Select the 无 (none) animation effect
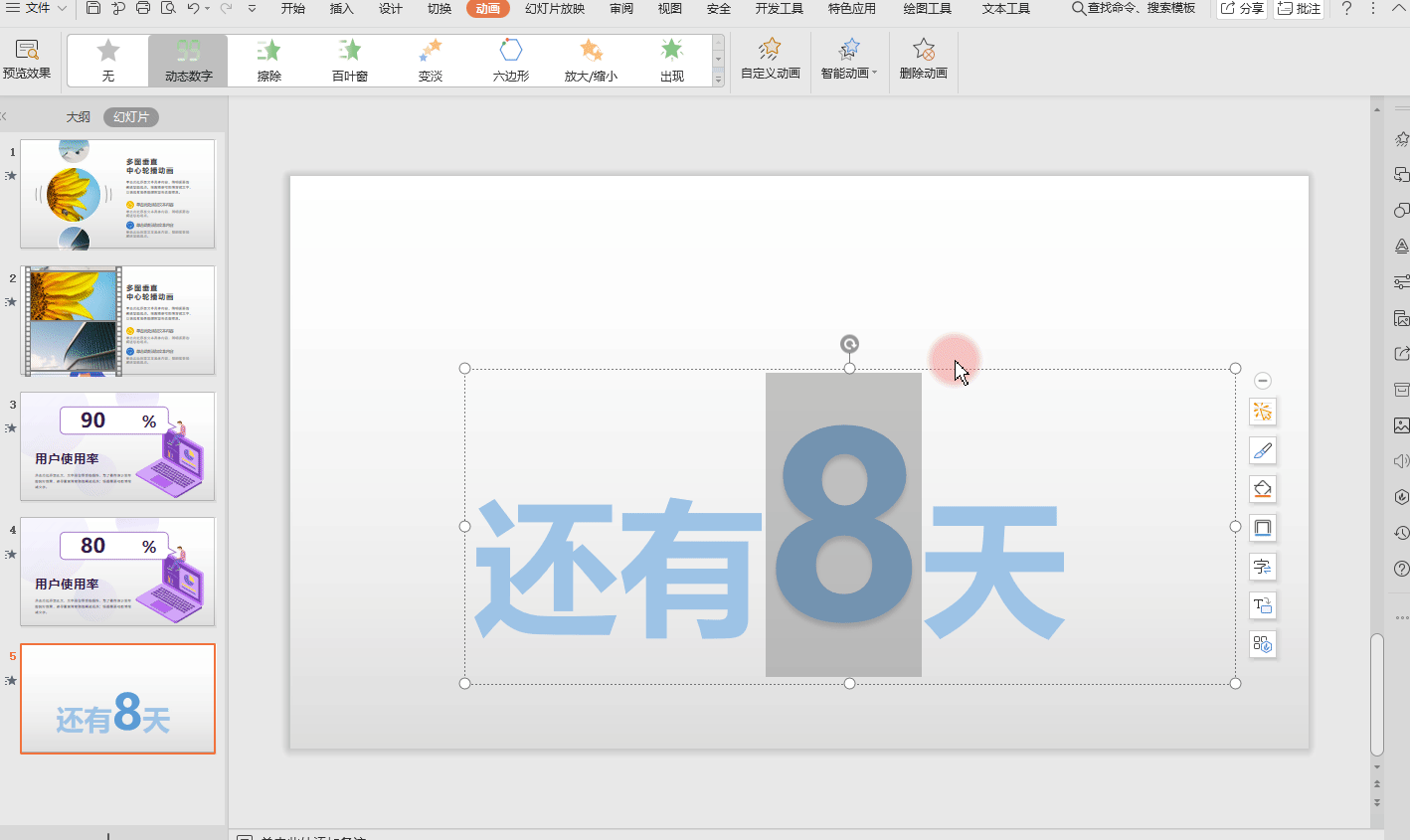The image size is (1410, 840). point(108,61)
